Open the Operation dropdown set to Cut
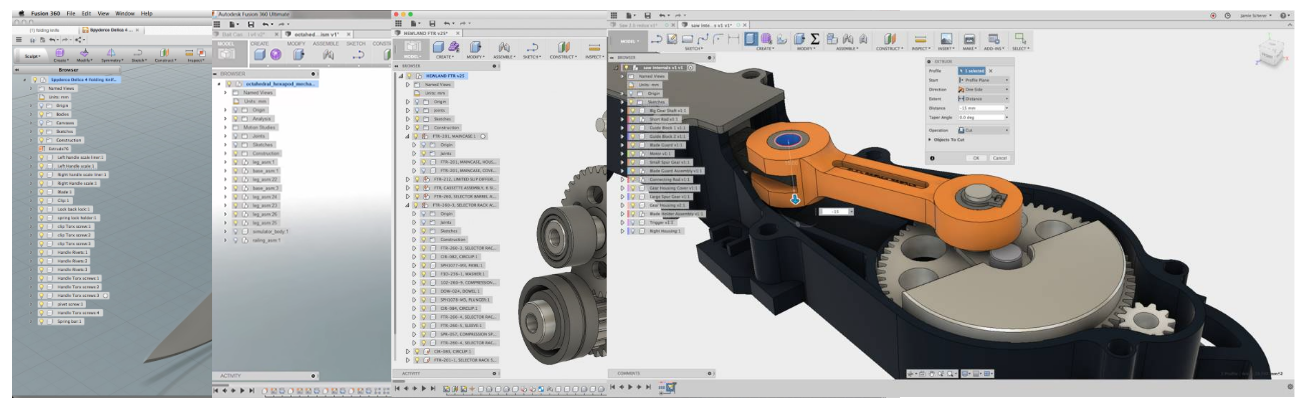 (983, 129)
